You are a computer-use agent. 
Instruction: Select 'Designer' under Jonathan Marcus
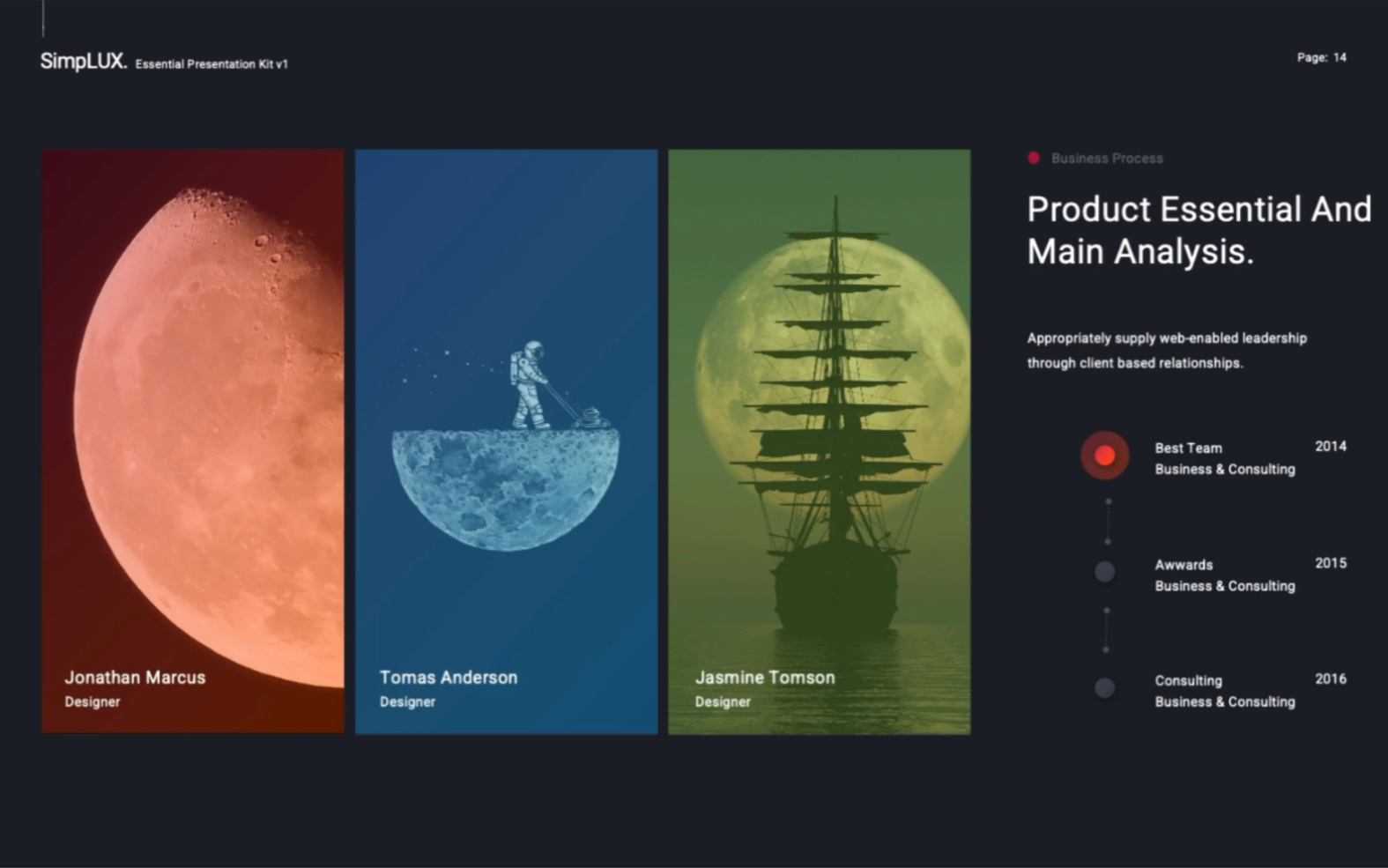pyautogui.click(x=93, y=702)
